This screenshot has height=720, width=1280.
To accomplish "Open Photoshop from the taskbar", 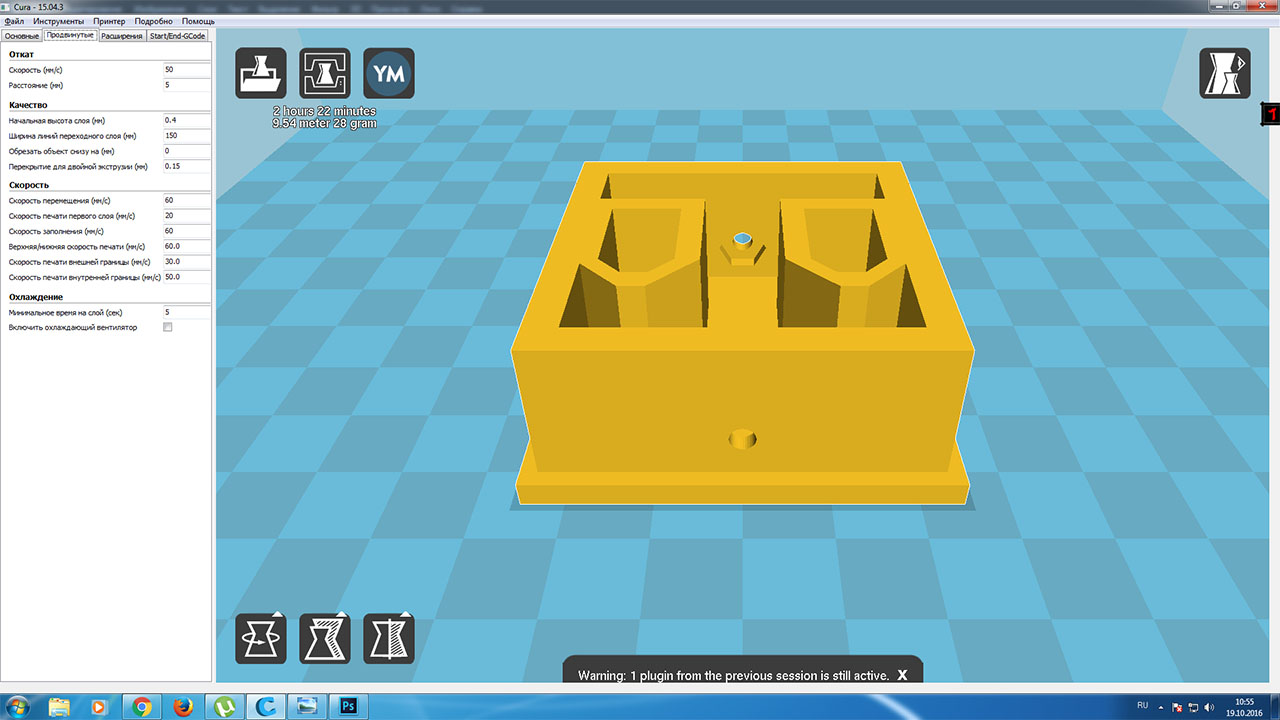I will (349, 706).
